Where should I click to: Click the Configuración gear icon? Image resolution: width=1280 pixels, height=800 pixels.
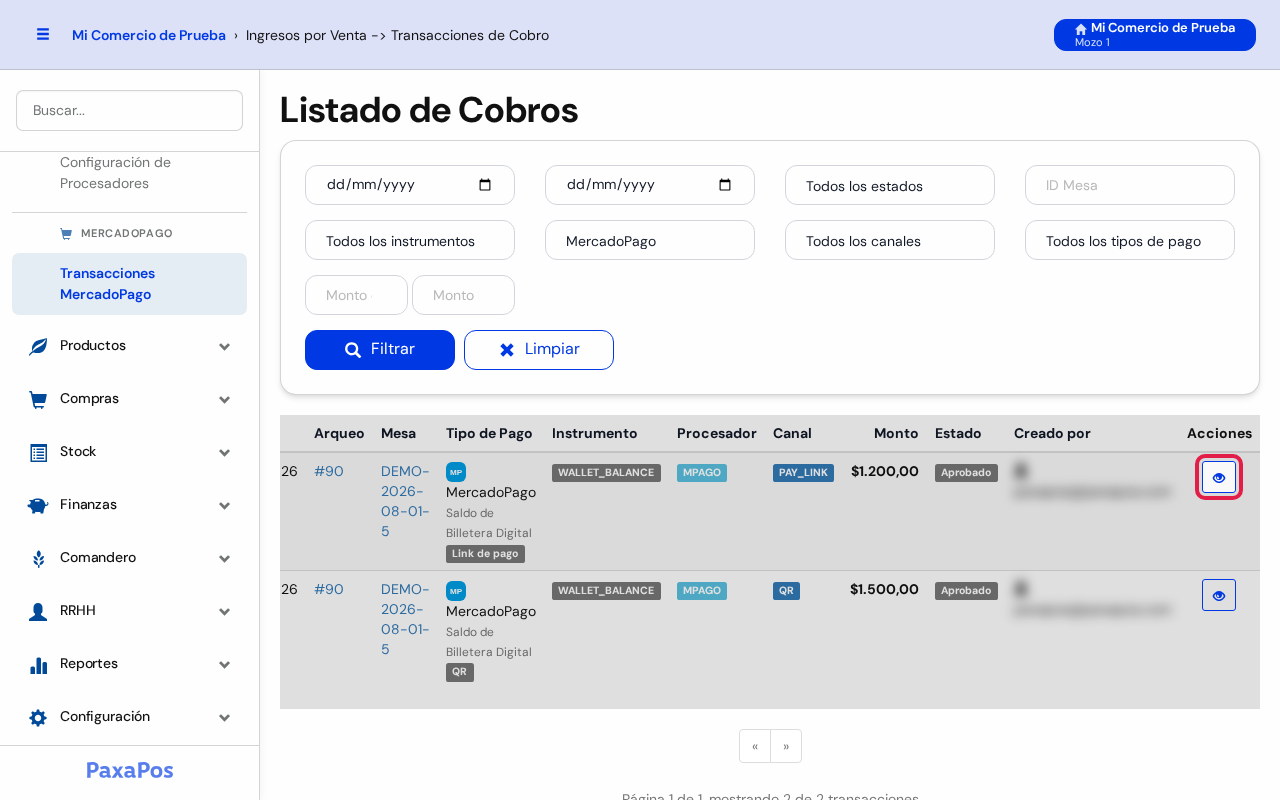click(38, 717)
